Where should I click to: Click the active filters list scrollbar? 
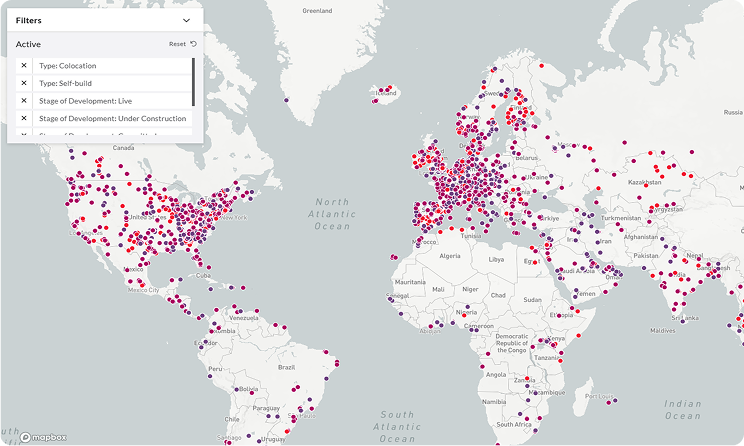click(x=193, y=82)
